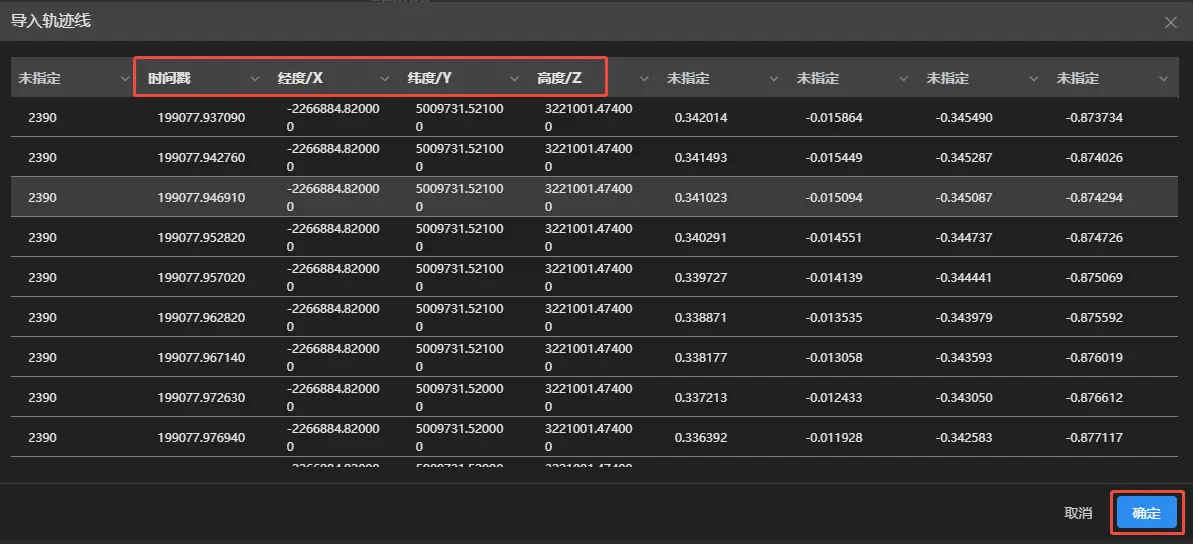Select the highlighted row with timestamp 199077.946910
The image size is (1193, 544).
201,198
